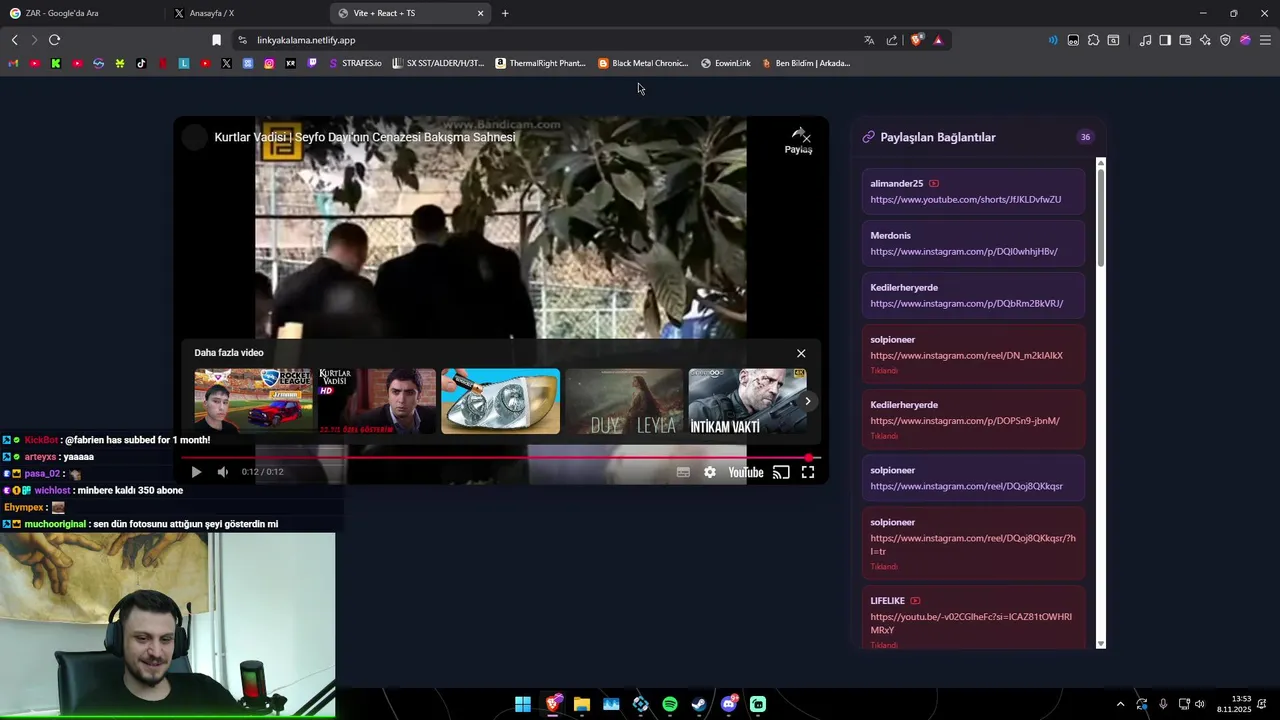Open Kedilerheryerde's DOPSn9-jbnM link

(x=965, y=421)
